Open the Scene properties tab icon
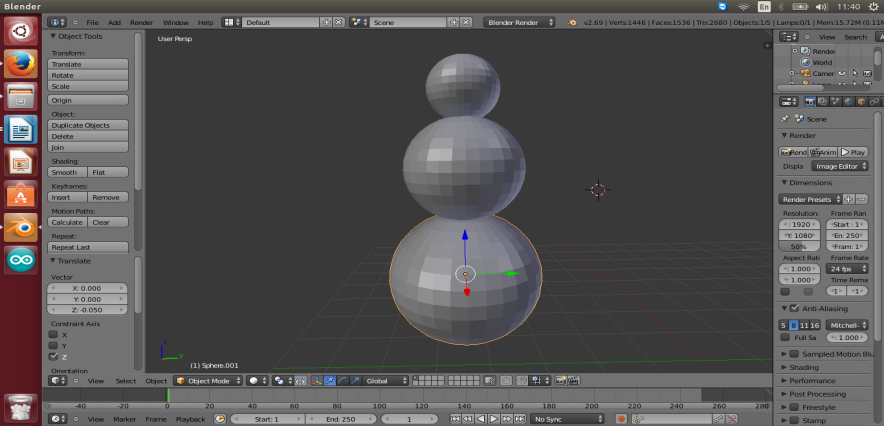Screen dimensions: 884x426 [836, 101]
